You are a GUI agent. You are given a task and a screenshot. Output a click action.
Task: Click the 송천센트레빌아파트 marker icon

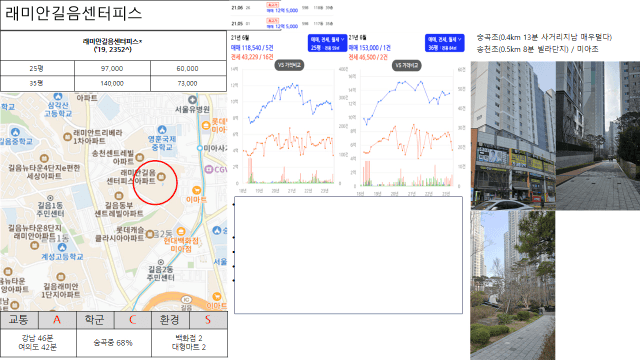[x=140, y=157]
